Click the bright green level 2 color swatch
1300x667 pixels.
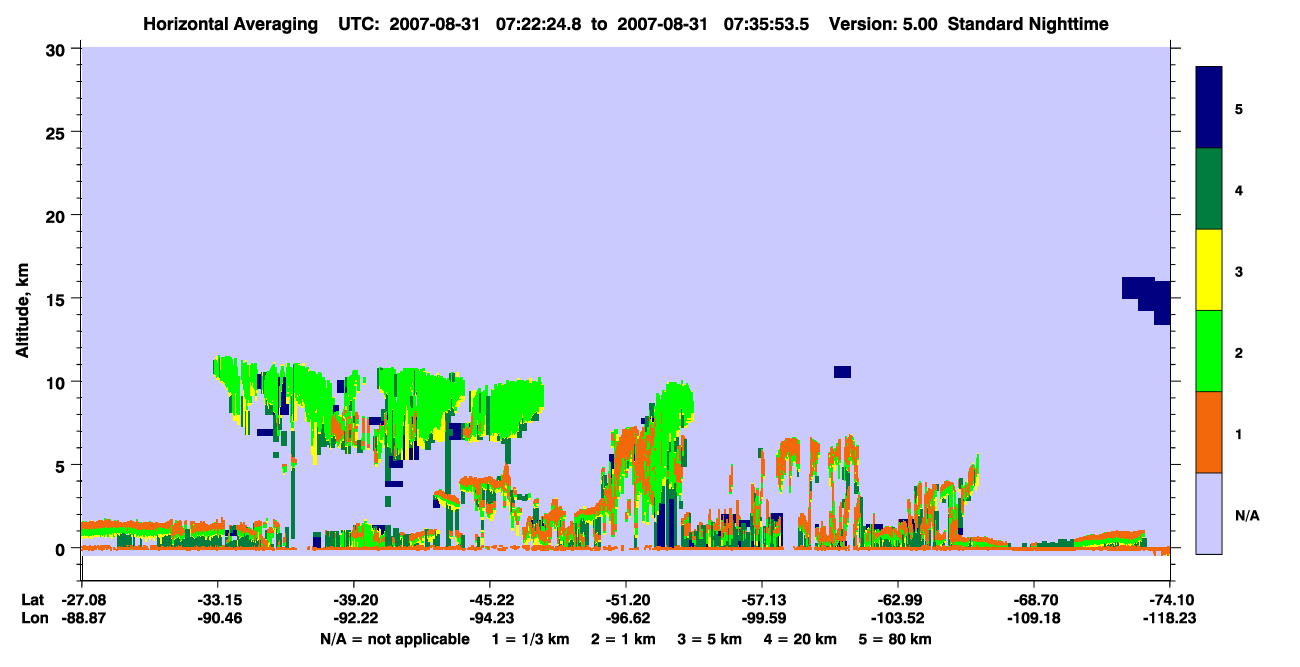1209,351
